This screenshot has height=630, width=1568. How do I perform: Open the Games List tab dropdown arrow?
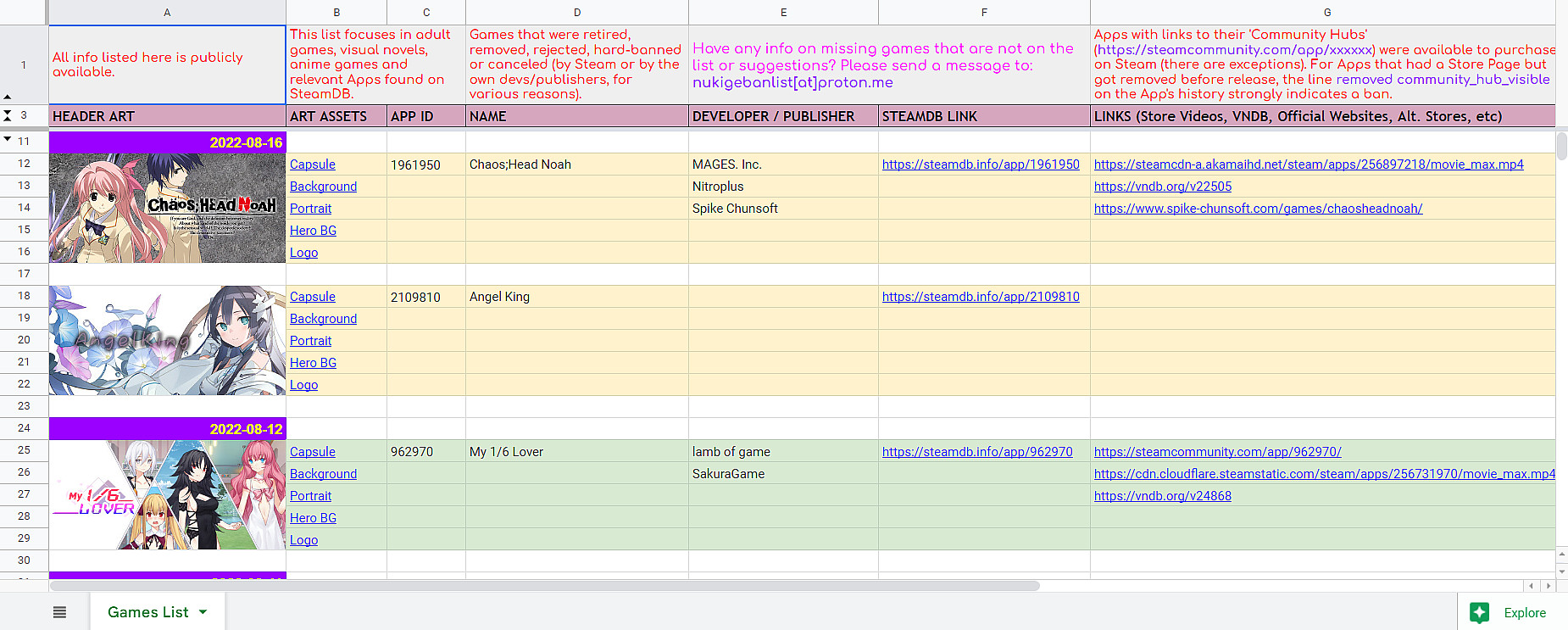[203, 612]
